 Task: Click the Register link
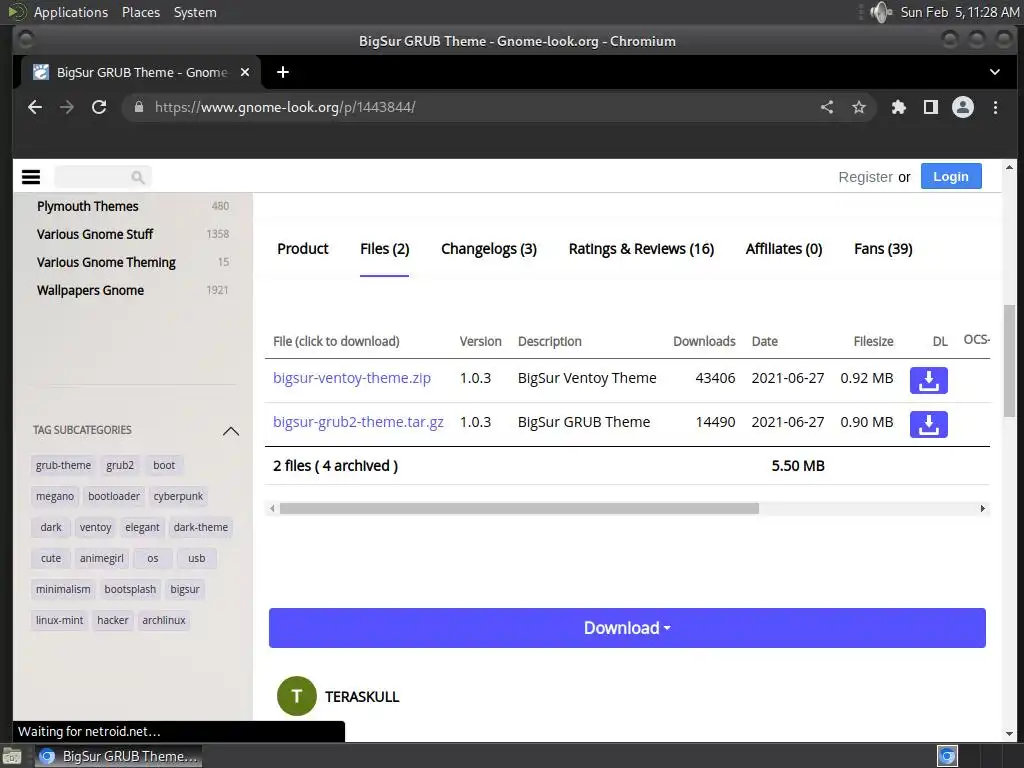click(x=865, y=177)
